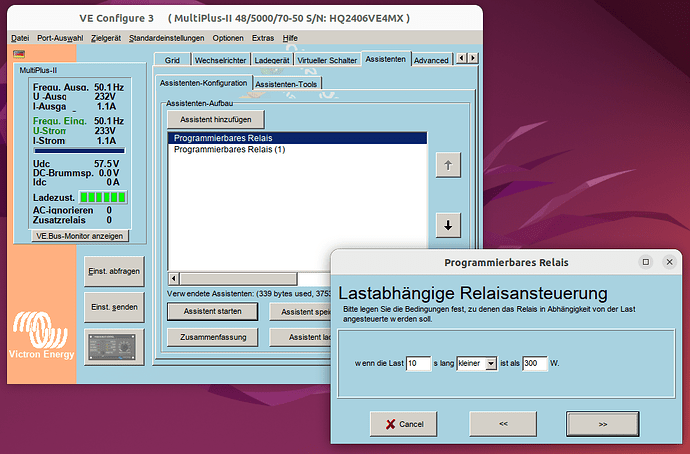
Task: Open the Hilfe menu
Action: [290, 38]
